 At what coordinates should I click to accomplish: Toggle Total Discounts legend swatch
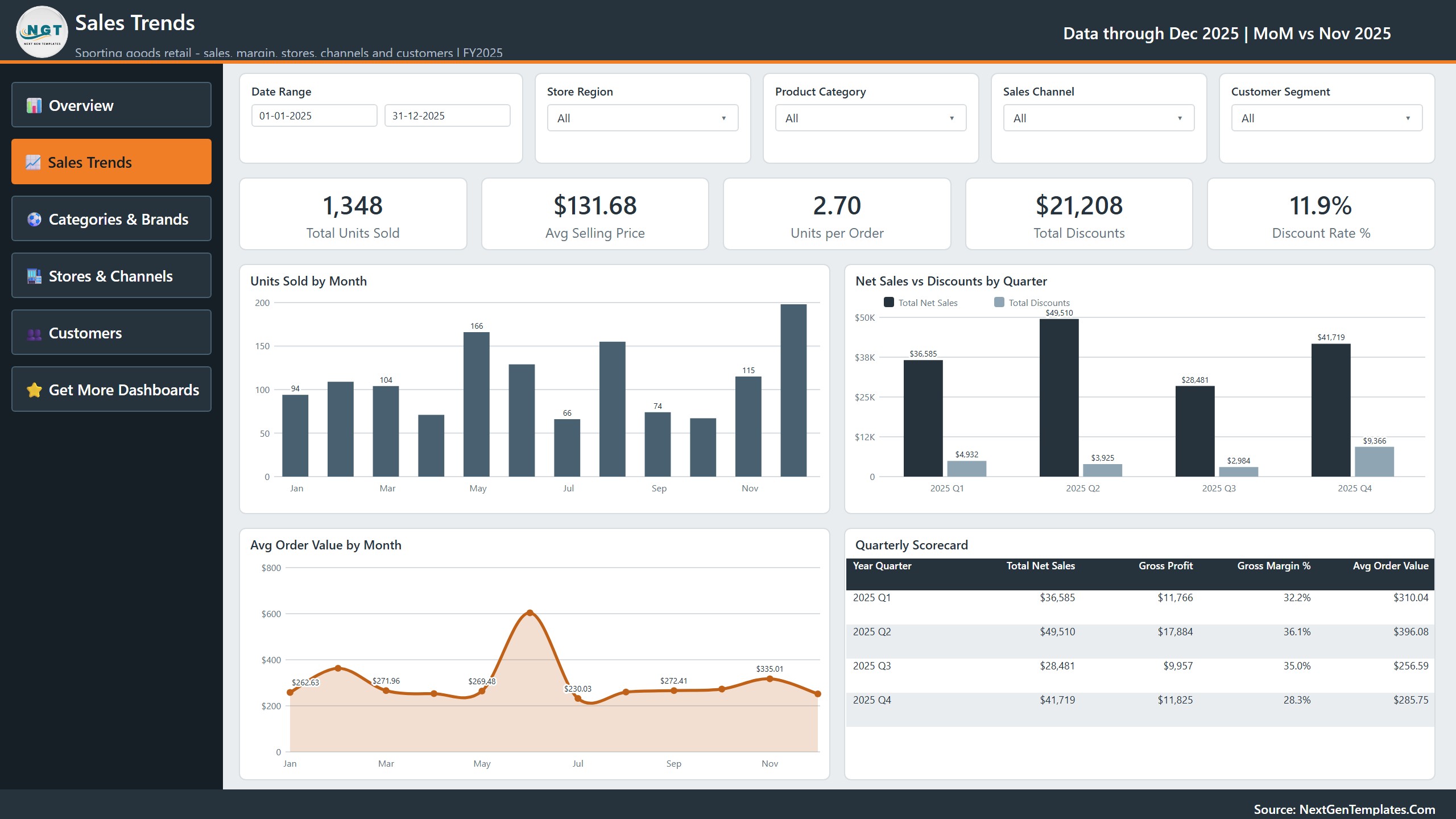(999, 302)
